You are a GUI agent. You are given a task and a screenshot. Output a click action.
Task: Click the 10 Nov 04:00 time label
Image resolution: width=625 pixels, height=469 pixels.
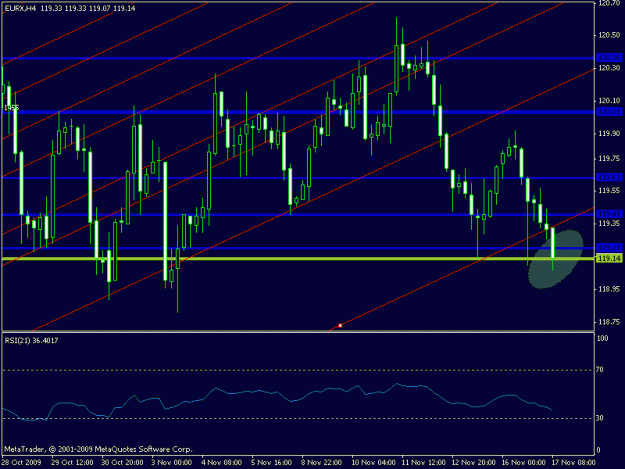[373, 463]
